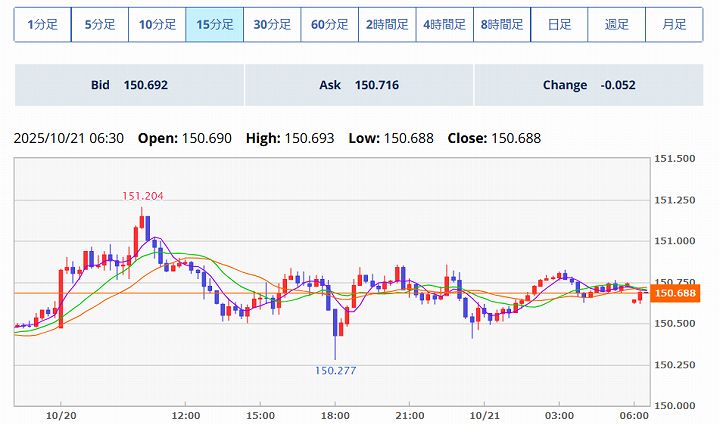Open the 10分足 chart tab
The image size is (720, 425).
point(157,24)
